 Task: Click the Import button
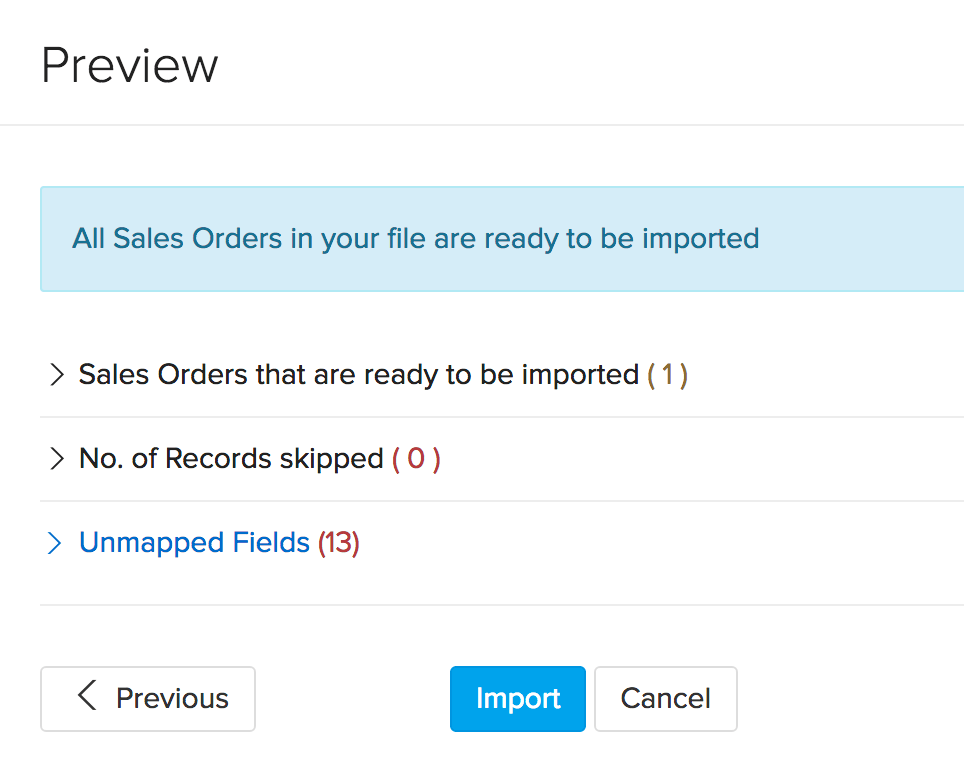[517, 698]
